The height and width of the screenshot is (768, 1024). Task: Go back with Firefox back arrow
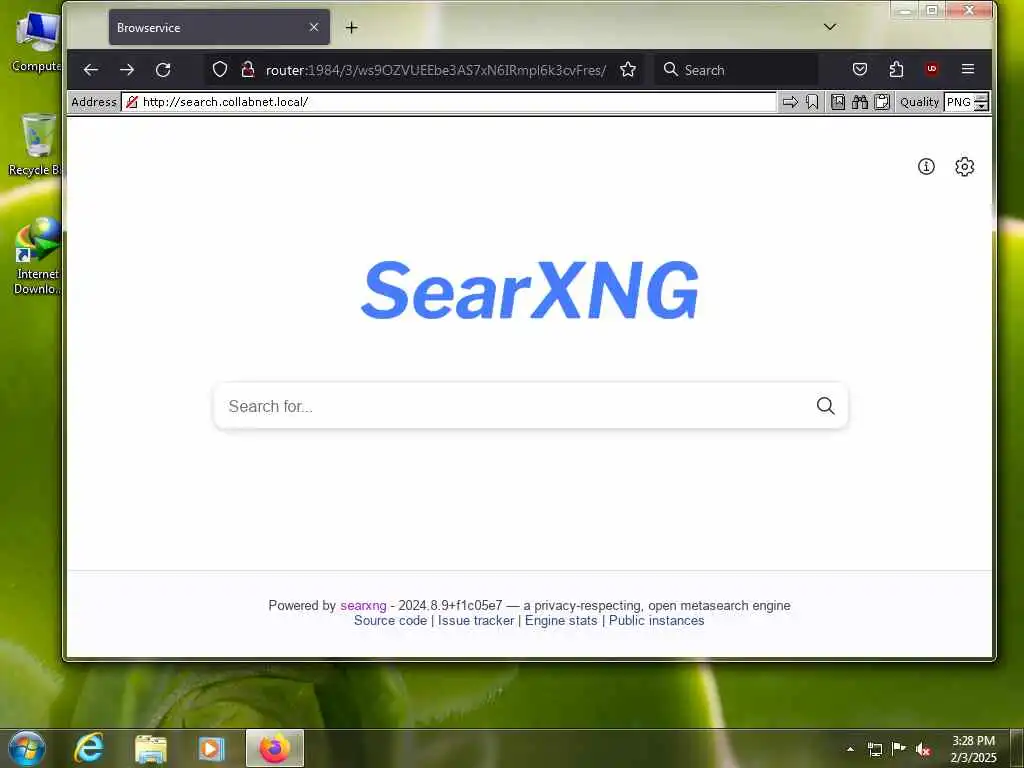(91, 70)
